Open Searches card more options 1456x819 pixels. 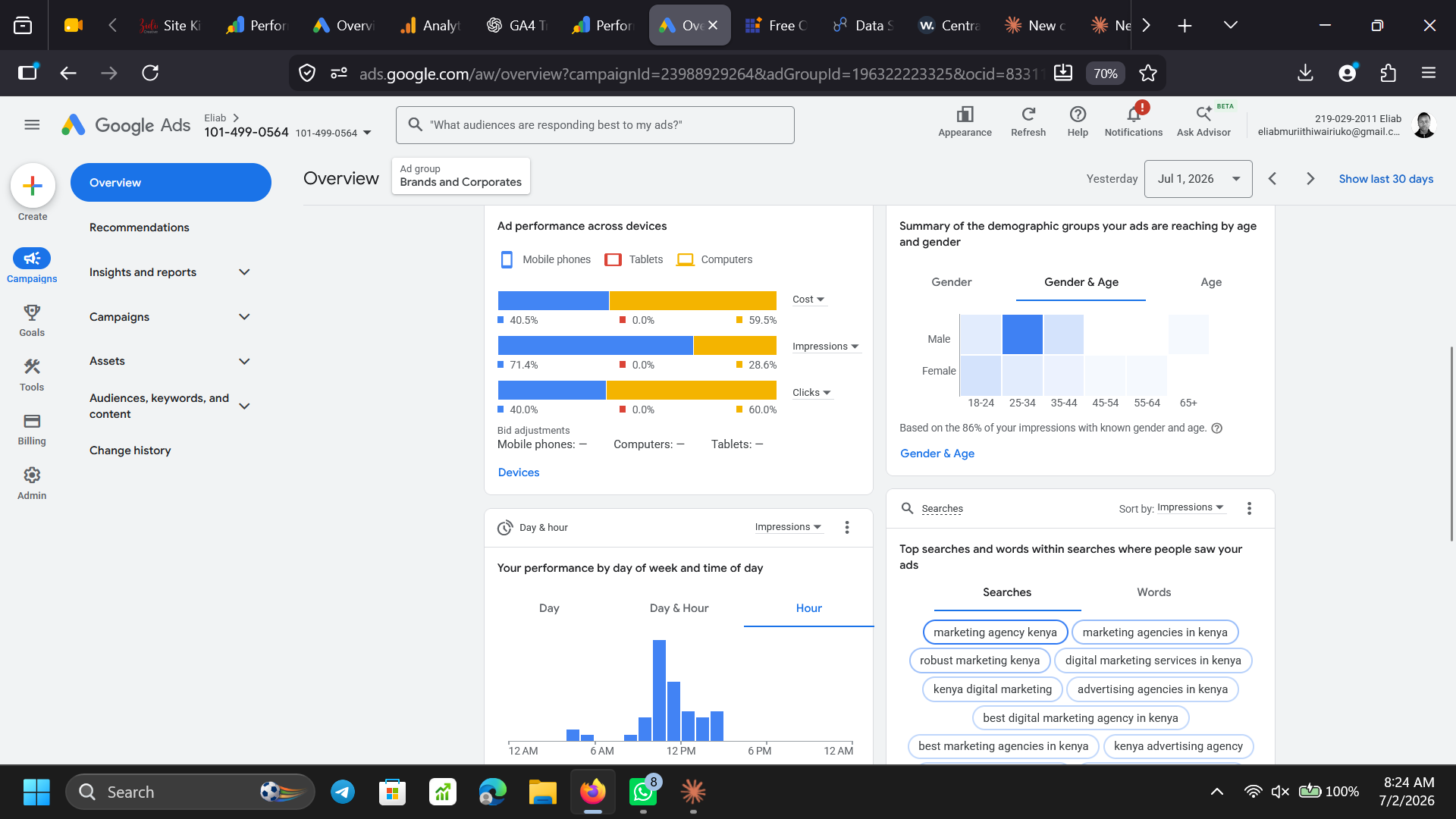click(x=1249, y=508)
